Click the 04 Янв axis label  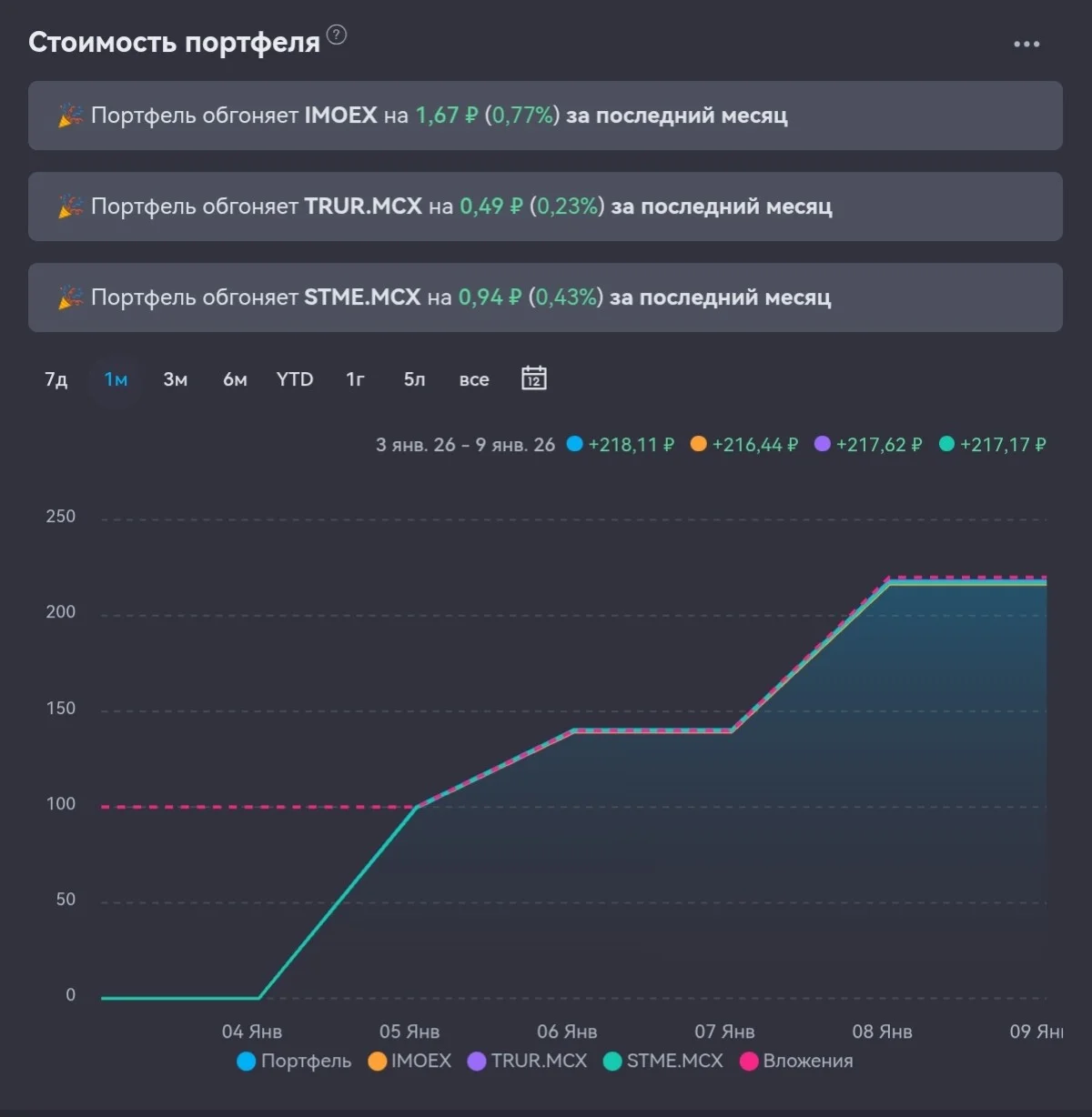pos(252,1031)
